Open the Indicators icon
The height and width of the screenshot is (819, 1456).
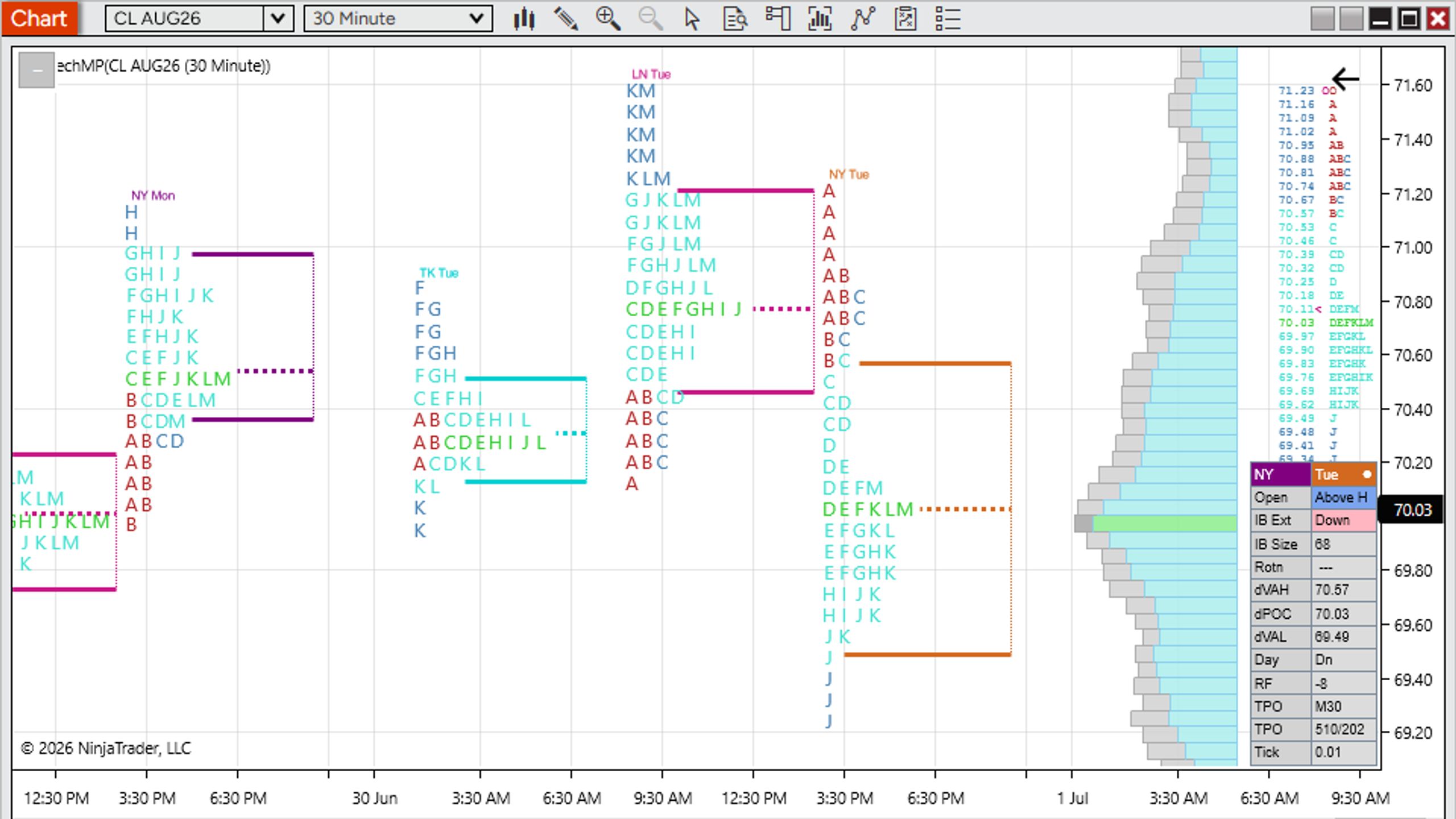click(x=820, y=19)
